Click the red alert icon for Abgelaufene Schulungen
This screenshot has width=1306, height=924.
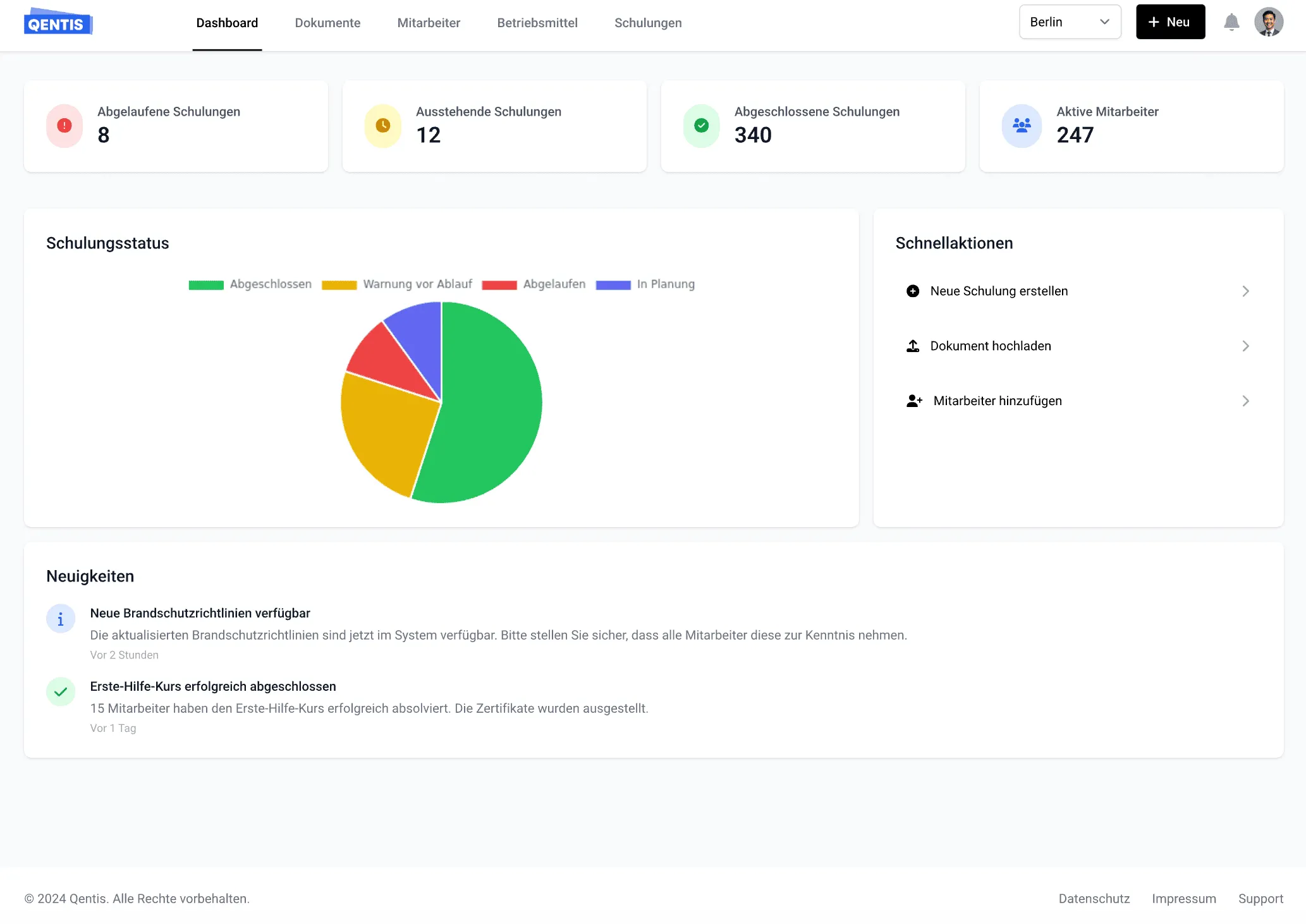pyautogui.click(x=64, y=126)
